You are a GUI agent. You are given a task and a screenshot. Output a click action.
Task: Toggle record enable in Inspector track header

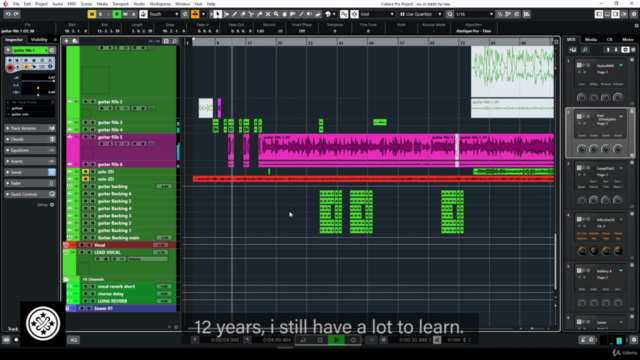[x=10, y=68]
